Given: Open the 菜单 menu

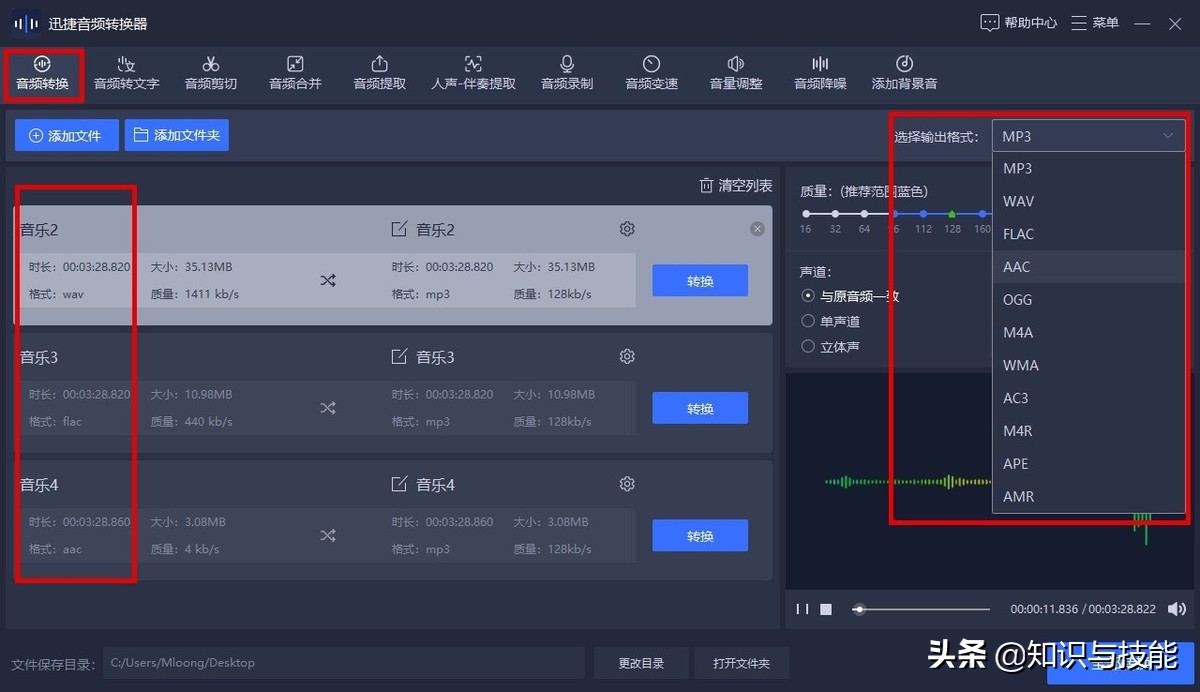Looking at the screenshot, I should pos(1095,22).
